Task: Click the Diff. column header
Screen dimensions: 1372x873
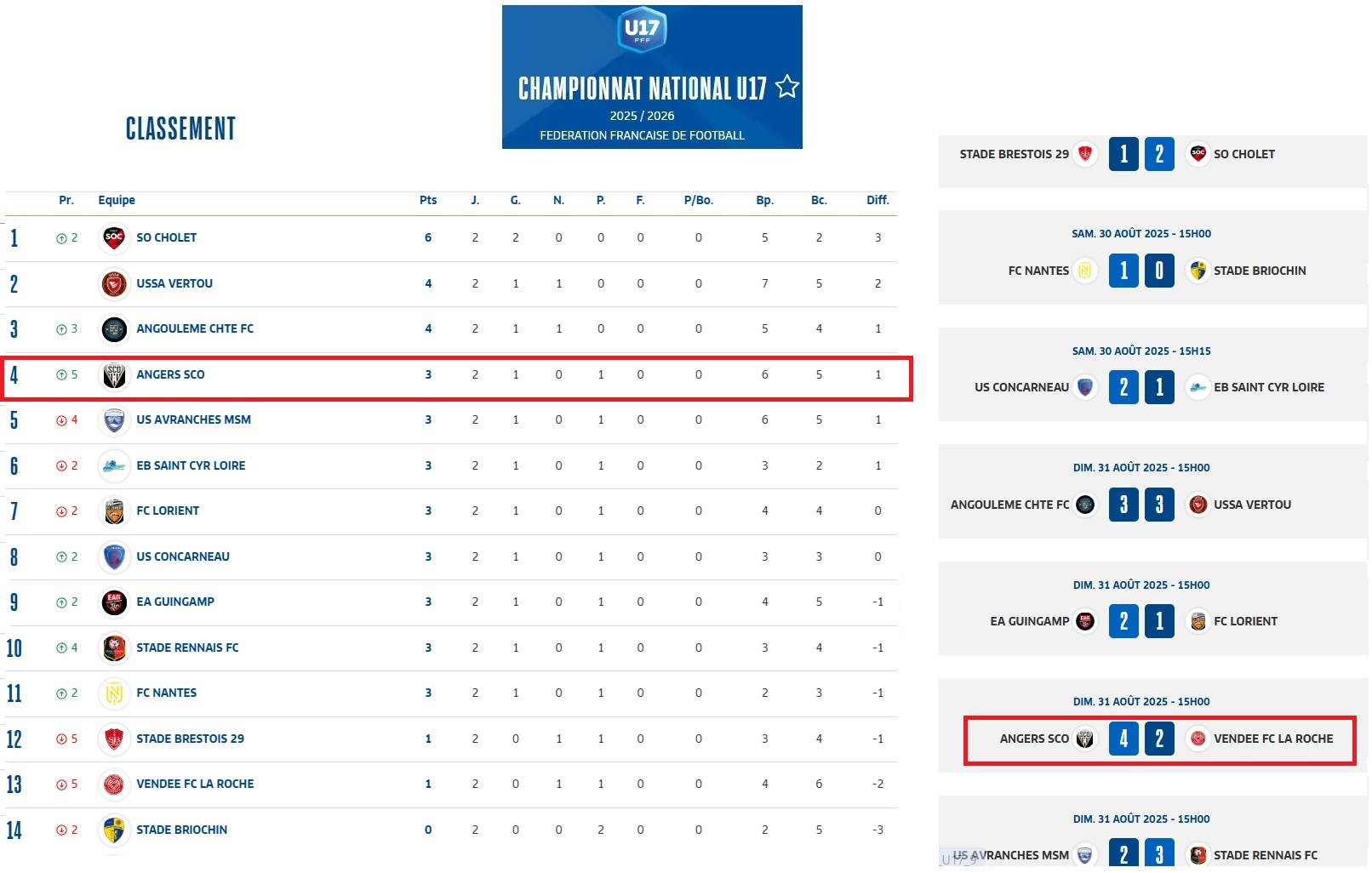Action: pyautogui.click(x=878, y=201)
